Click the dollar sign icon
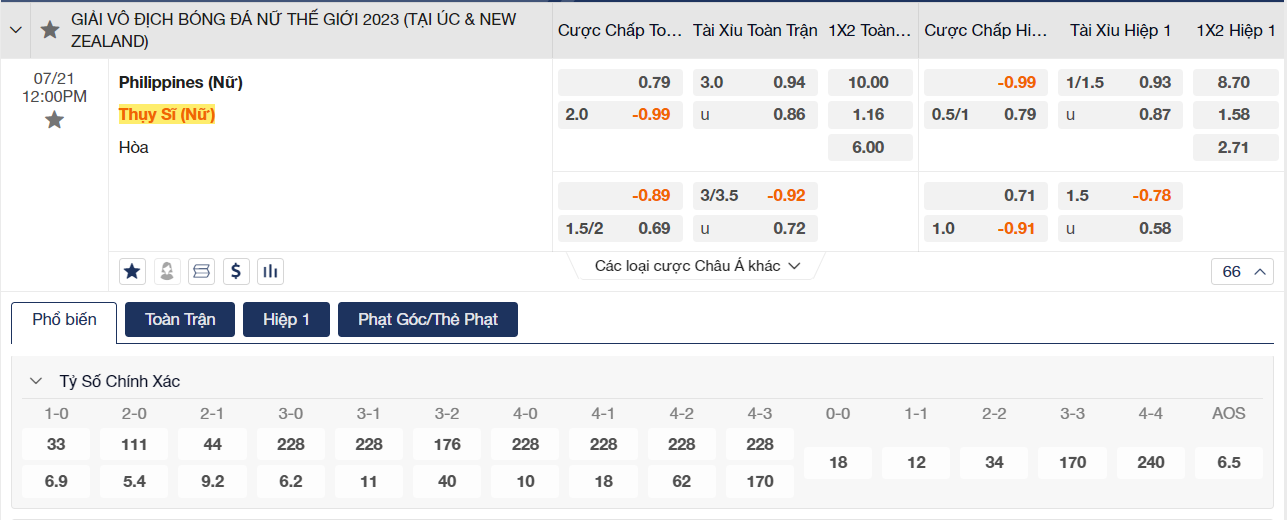This screenshot has height=520, width=1287. [236, 270]
